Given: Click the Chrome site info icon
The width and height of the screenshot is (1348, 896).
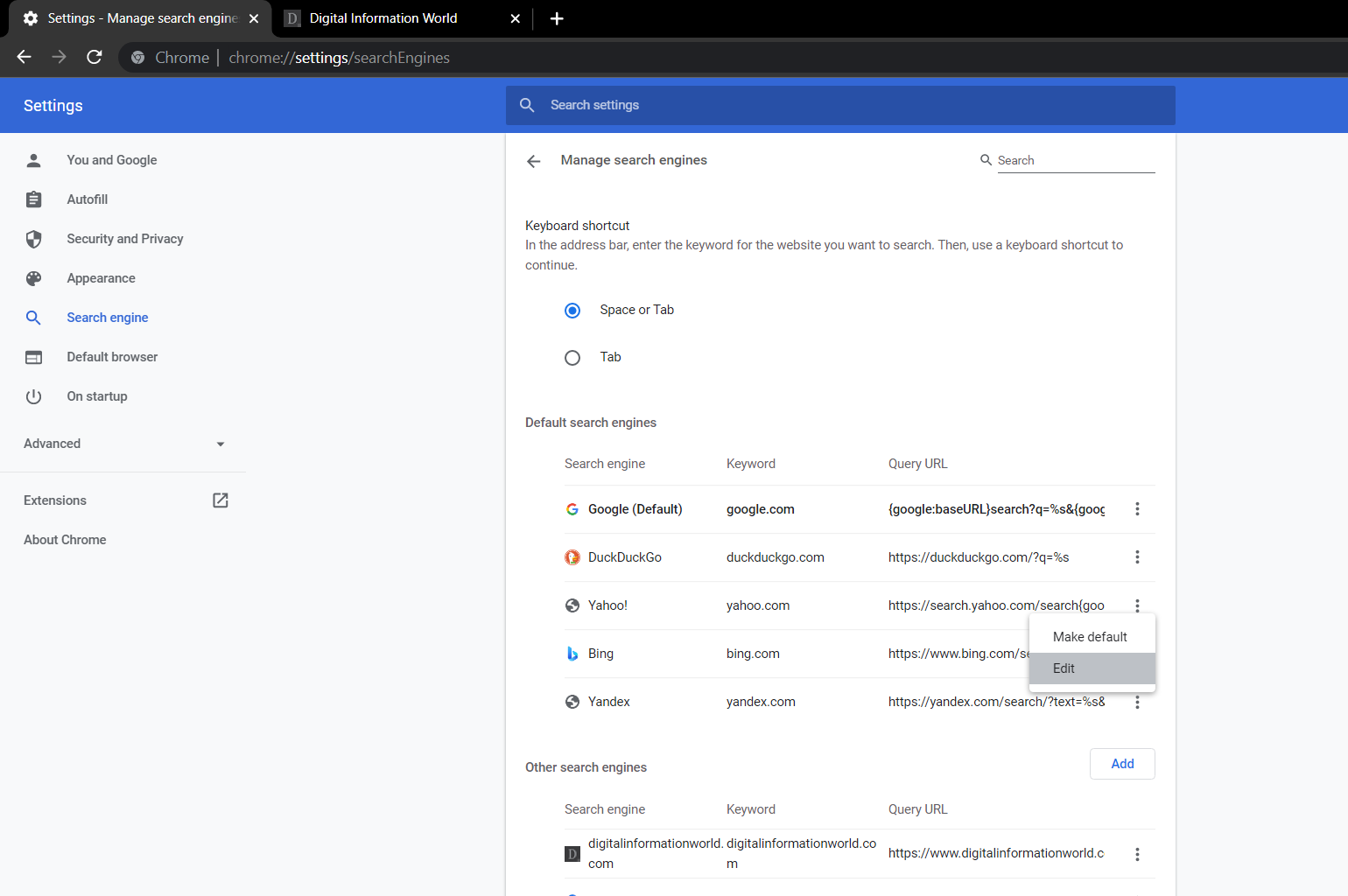Looking at the screenshot, I should (x=137, y=58).
